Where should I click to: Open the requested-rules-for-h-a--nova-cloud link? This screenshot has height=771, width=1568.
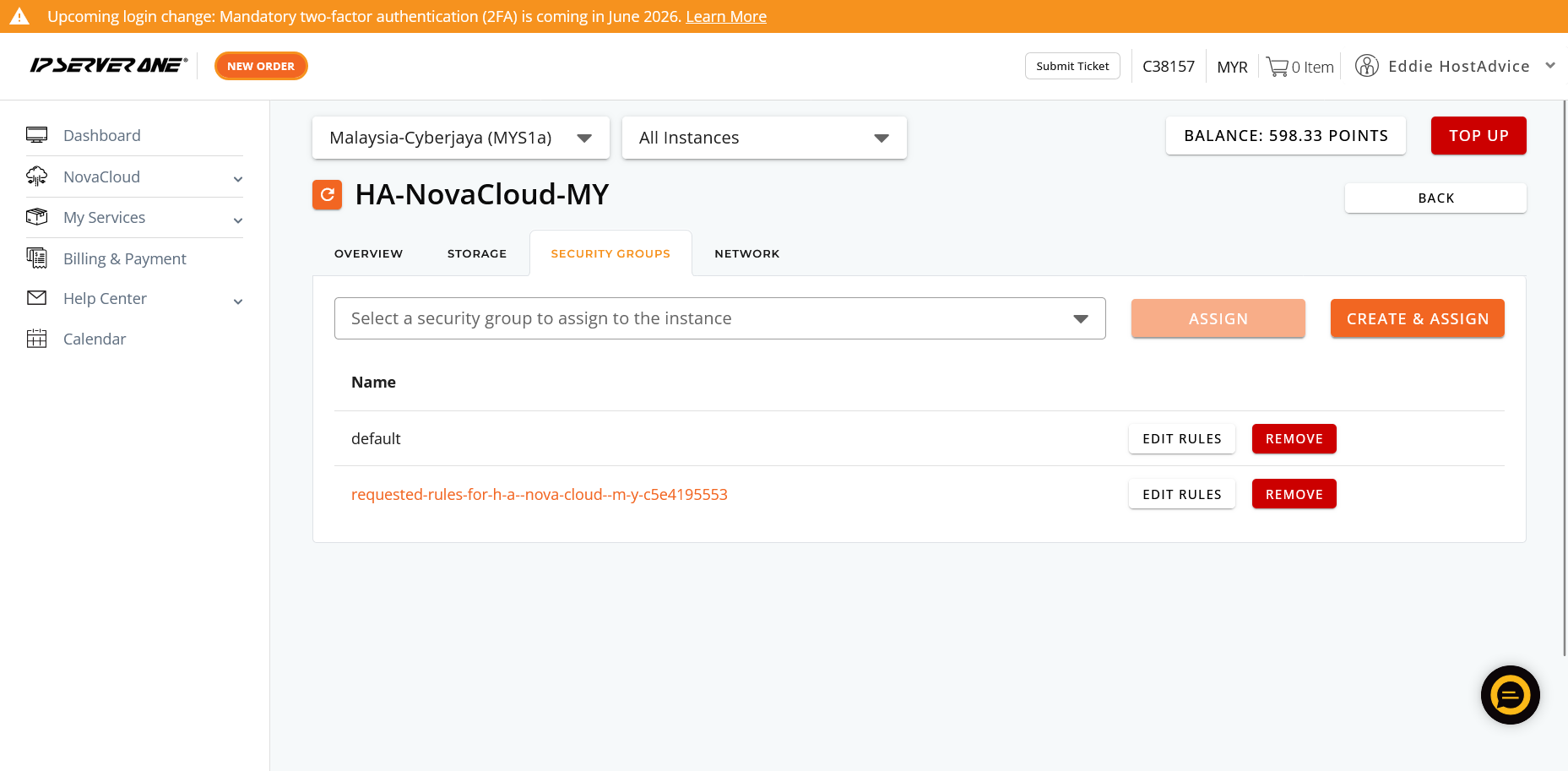(540, 494)
